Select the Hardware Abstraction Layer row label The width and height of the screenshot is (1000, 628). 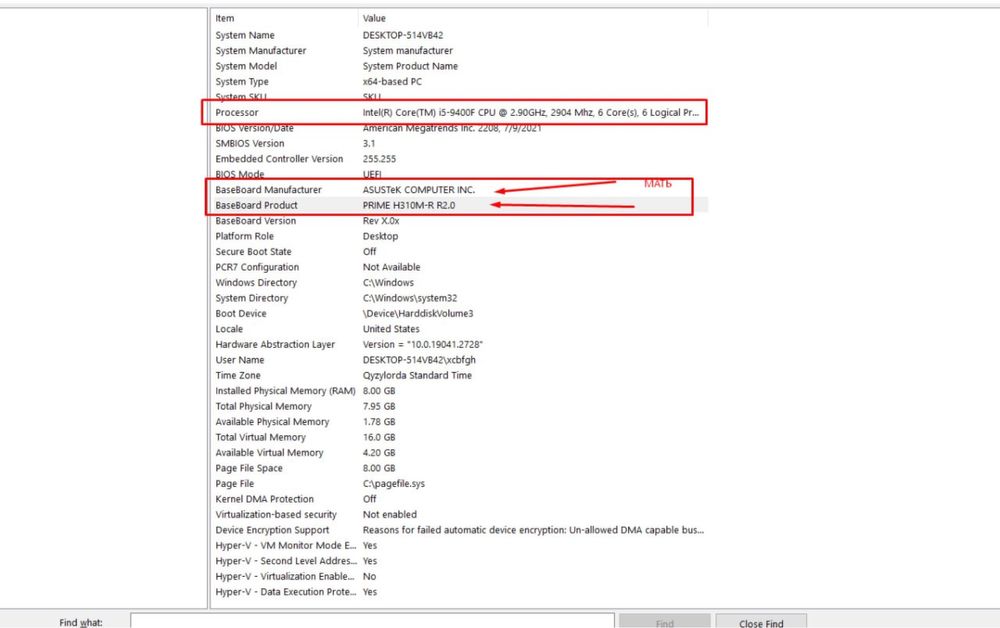coord(275,344)
